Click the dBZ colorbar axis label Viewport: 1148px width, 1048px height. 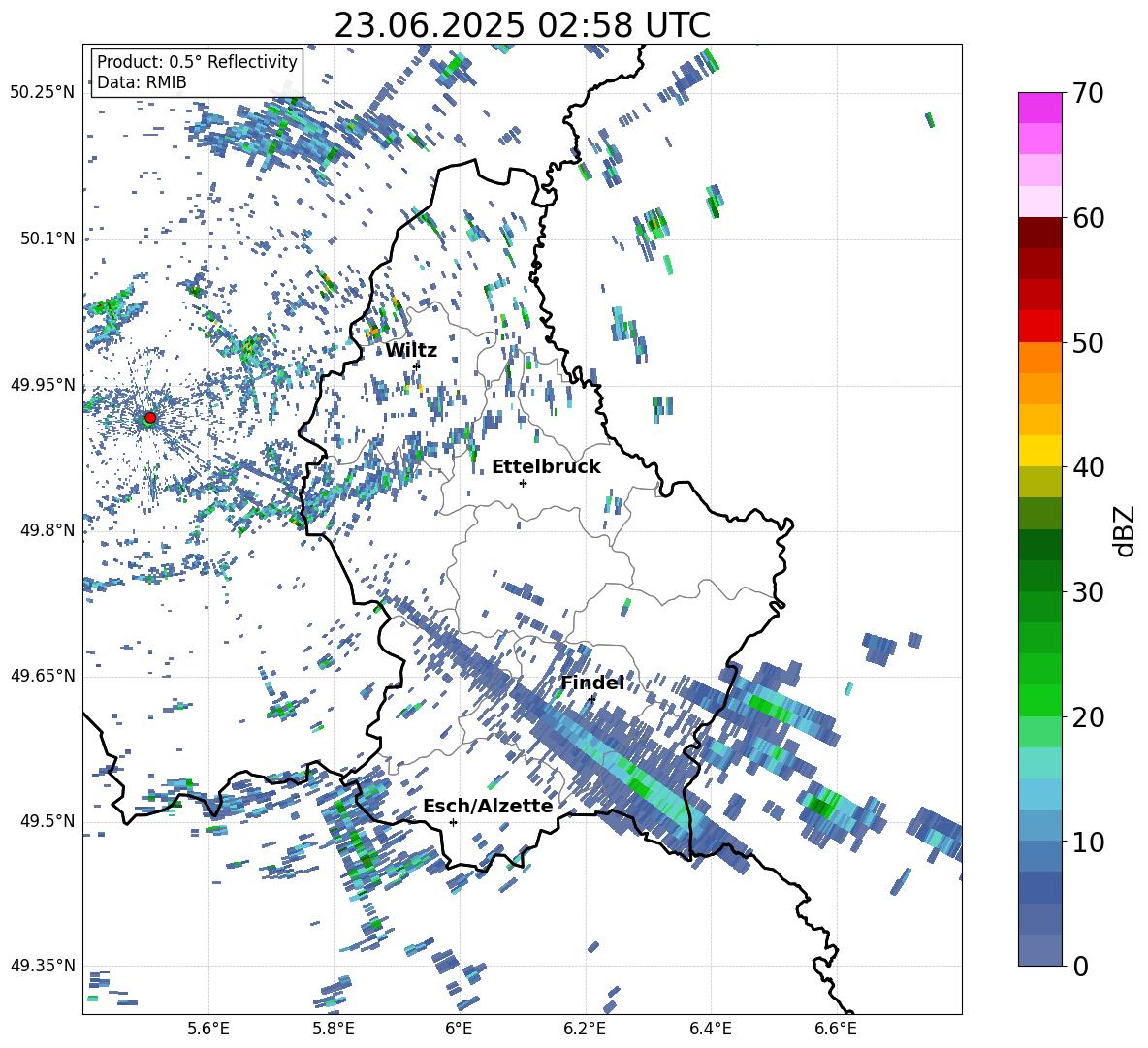point(1126,530)
